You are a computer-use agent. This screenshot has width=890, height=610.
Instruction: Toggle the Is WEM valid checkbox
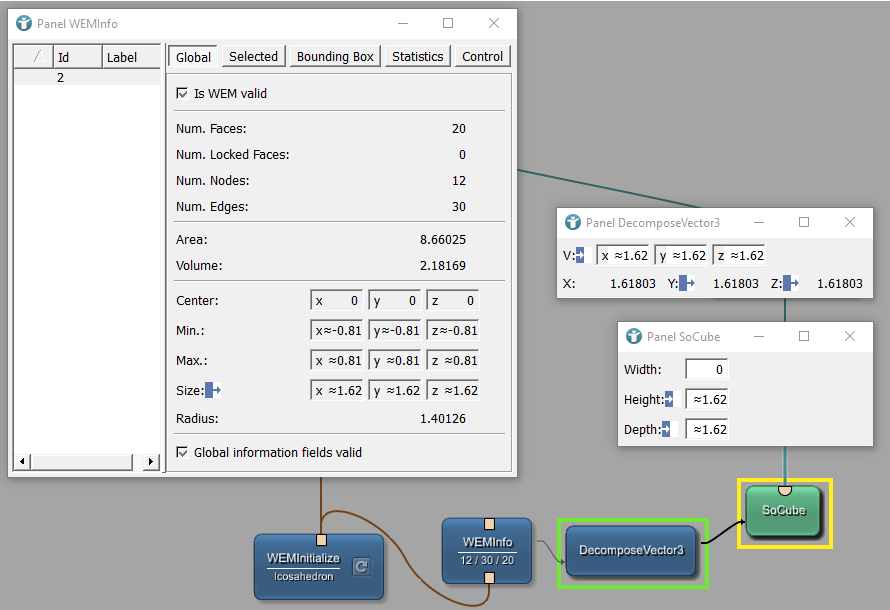[182, 93]
